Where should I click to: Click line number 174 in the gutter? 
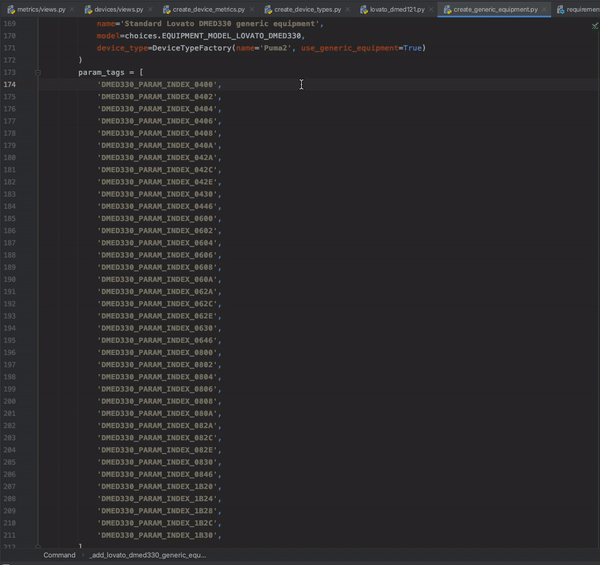coord(10,85)
